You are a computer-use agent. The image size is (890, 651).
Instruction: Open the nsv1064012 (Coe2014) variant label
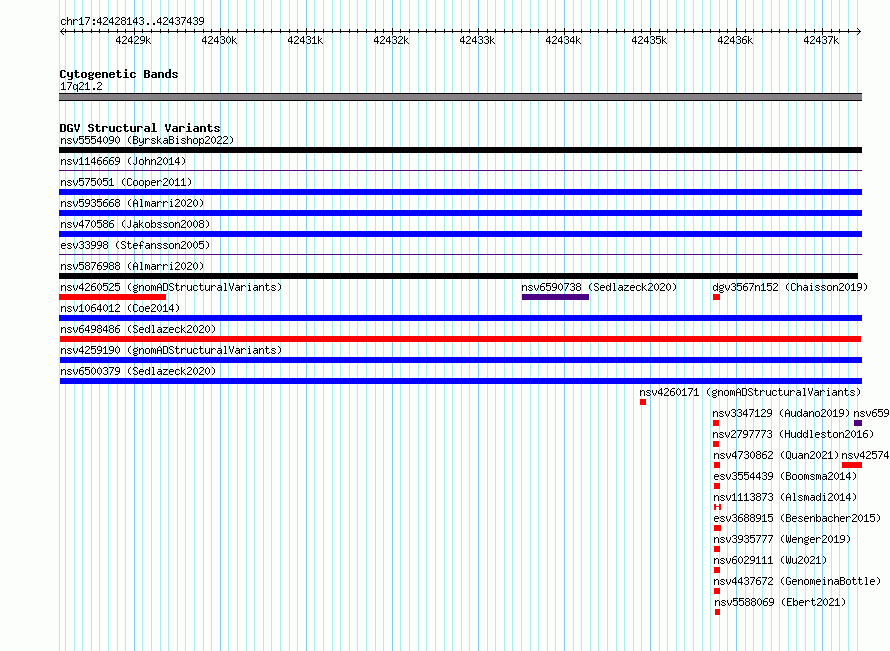(x=120, y=308)
